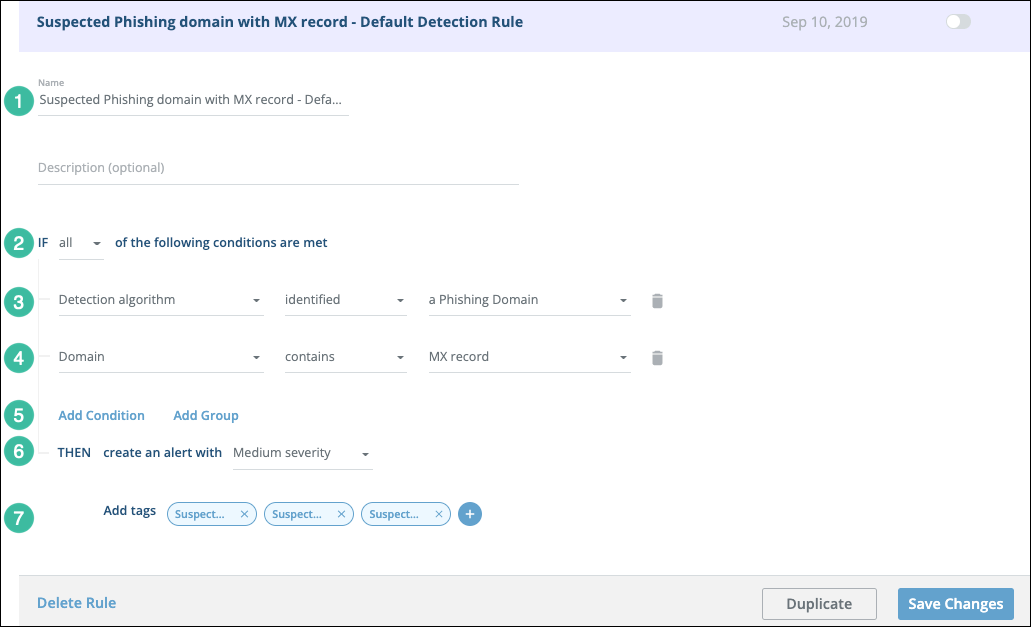This screenshot has width=1031, height=627.
Task: Expand the Domain field dropdown
Action: tap(160, 357)
